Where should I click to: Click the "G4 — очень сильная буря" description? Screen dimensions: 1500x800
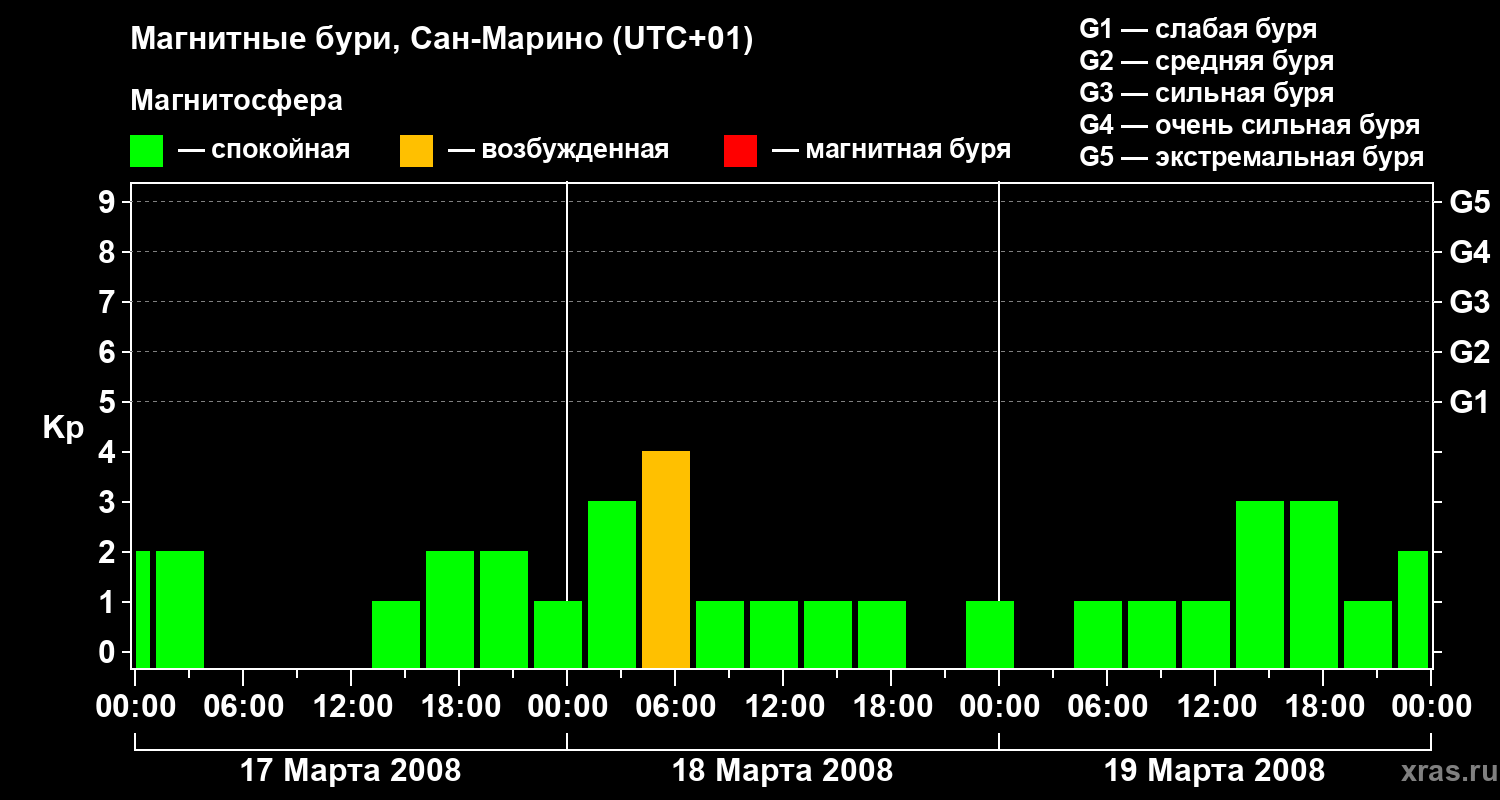click(x=1250, y=125)
